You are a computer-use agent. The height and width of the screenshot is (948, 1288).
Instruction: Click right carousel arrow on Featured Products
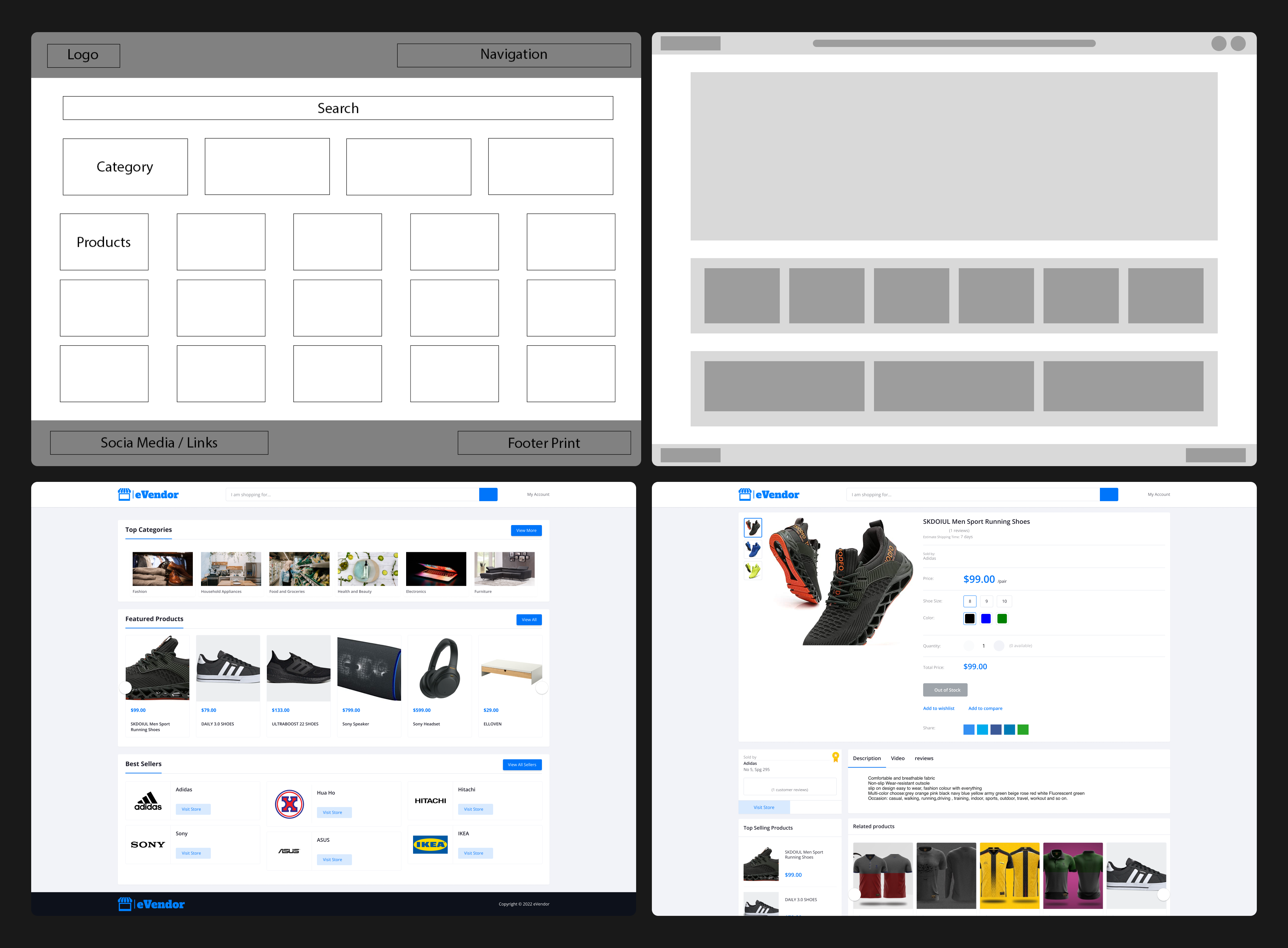tap(542, 688)
